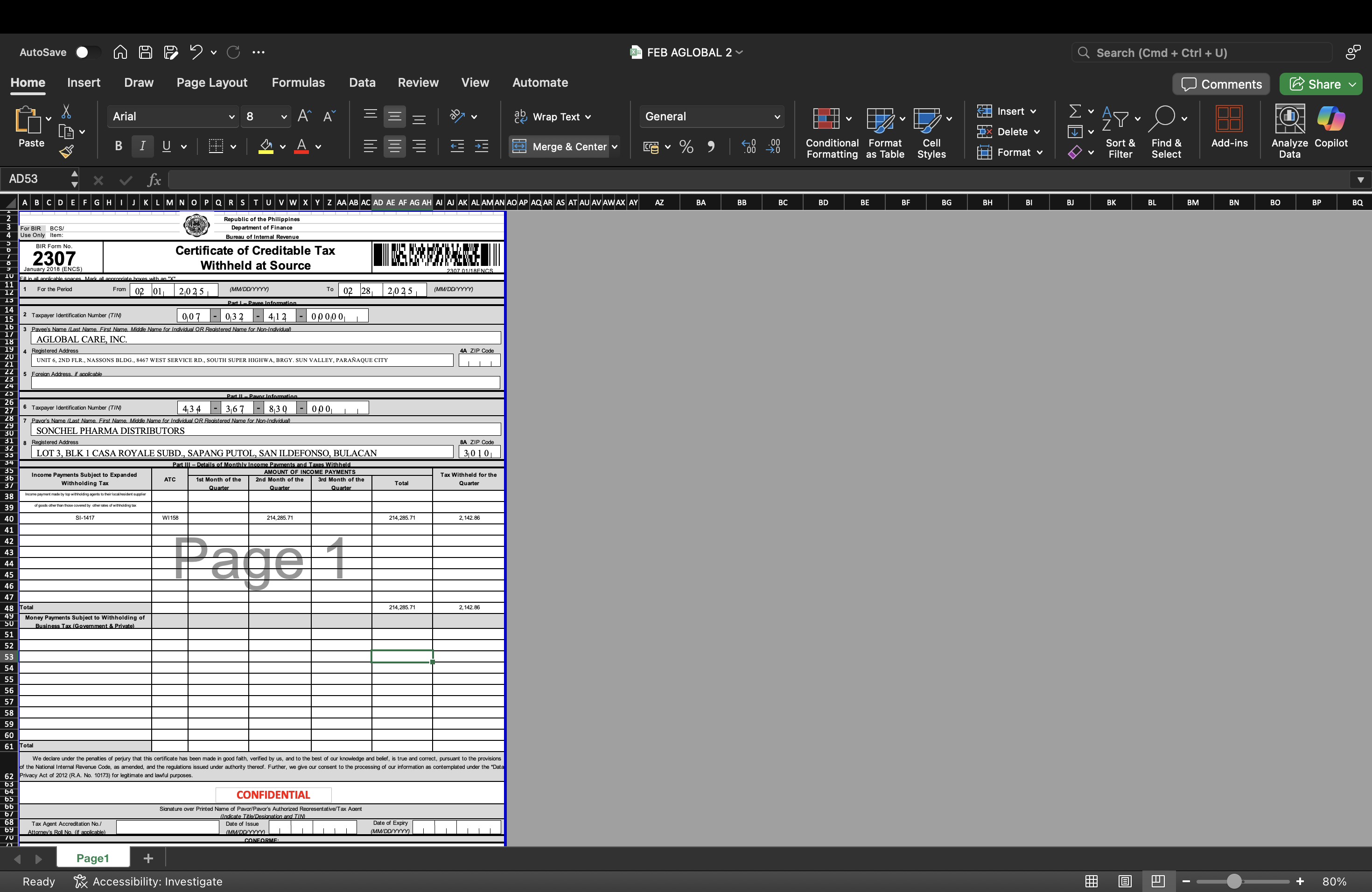The width and height of the screenshot is (1372, 892).
Task: Click the AutoSum sigma icon
Action: click(x=1075, y=111)
